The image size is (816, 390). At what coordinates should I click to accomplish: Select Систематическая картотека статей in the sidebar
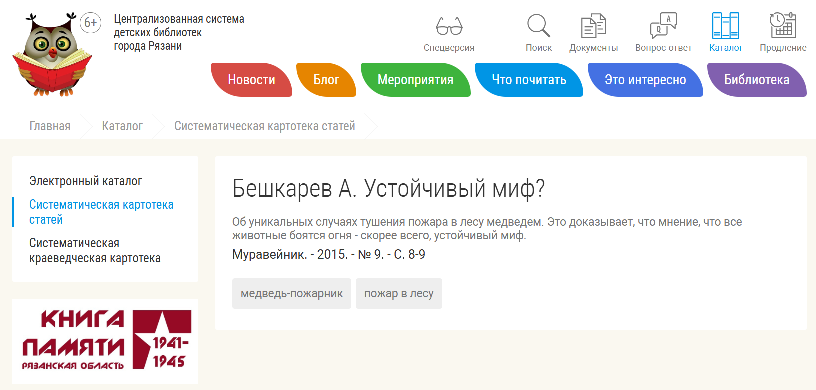pyautogui.click(x=101, y=212)
